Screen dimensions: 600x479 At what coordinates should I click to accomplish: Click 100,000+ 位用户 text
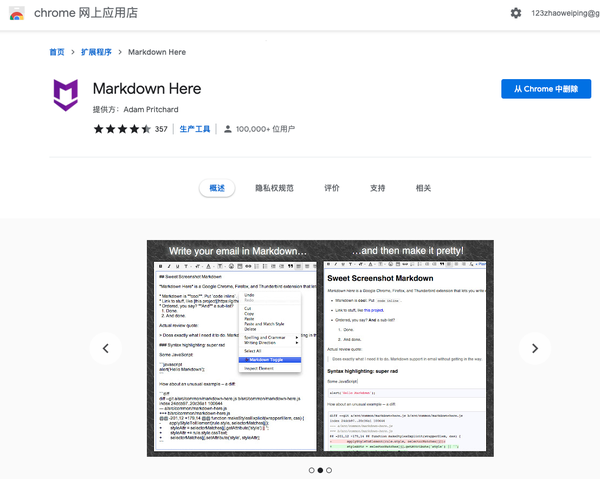(x=265, y=129)
